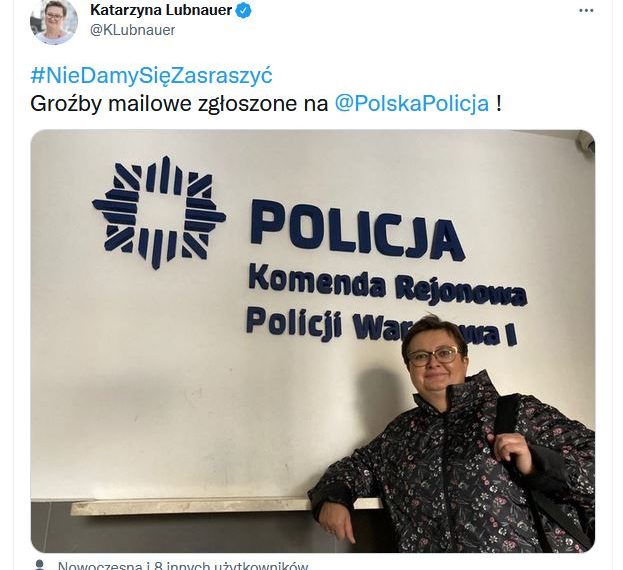Open the tweet's three-dot more menu
The width and height of the screenshot is (623, 570).
(586, 11)
